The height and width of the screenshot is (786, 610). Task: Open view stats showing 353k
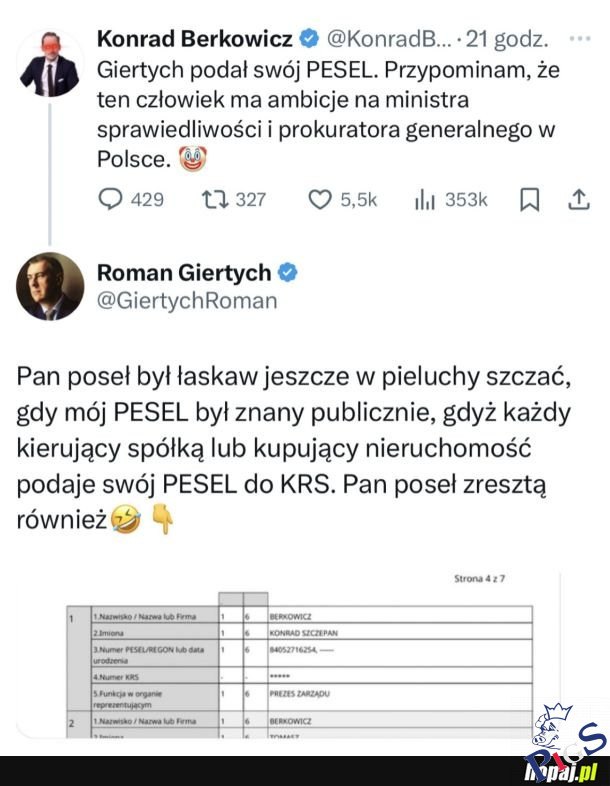coord(423,200)
